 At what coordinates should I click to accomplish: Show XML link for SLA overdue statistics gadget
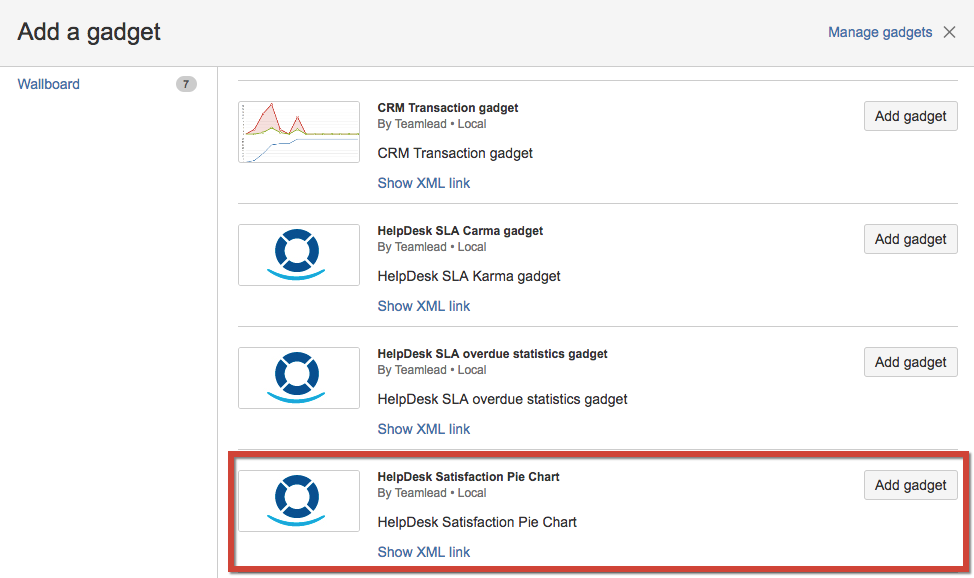(x=423, y=429)
